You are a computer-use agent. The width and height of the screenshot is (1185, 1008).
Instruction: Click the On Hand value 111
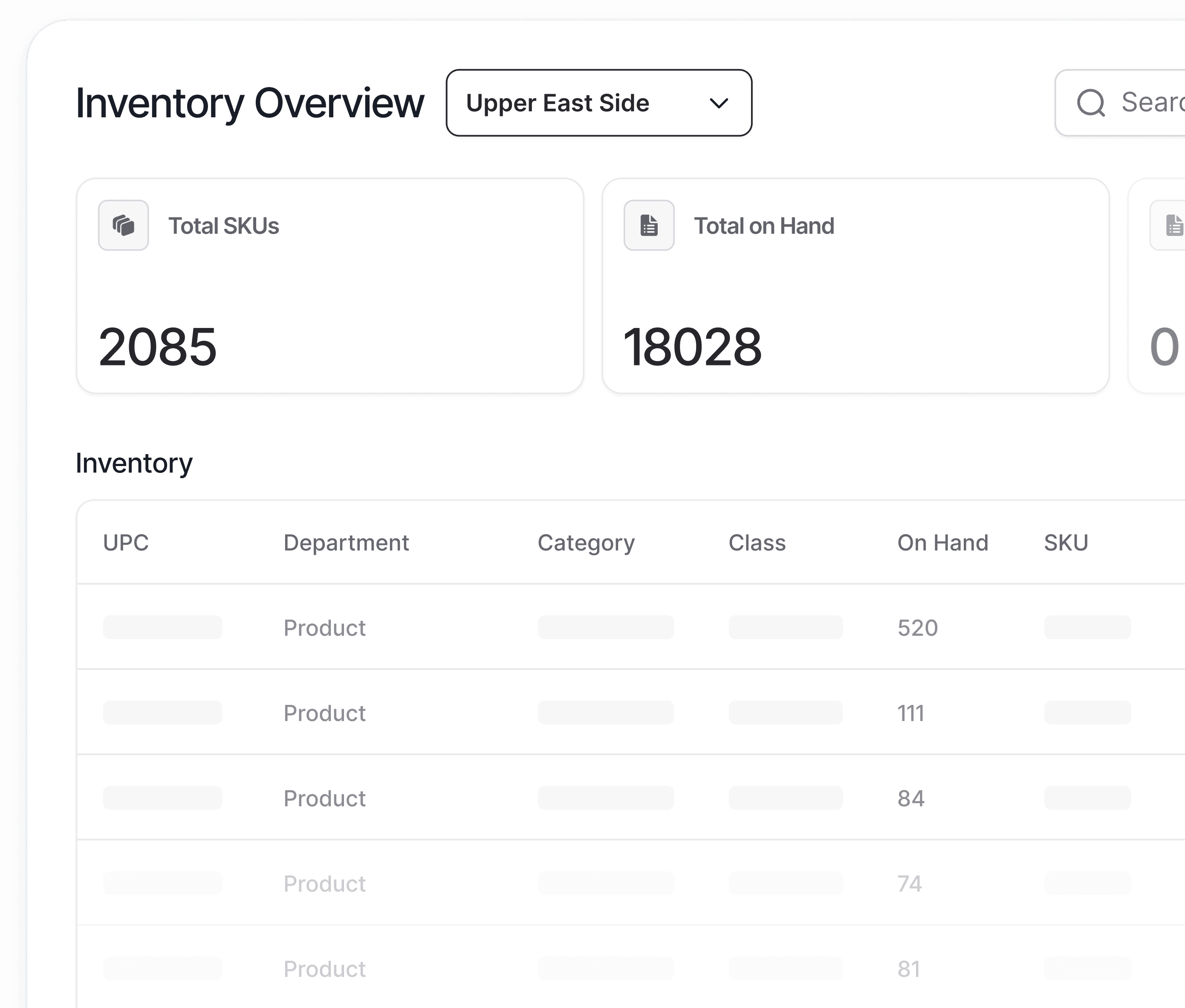tap(911, 713)
